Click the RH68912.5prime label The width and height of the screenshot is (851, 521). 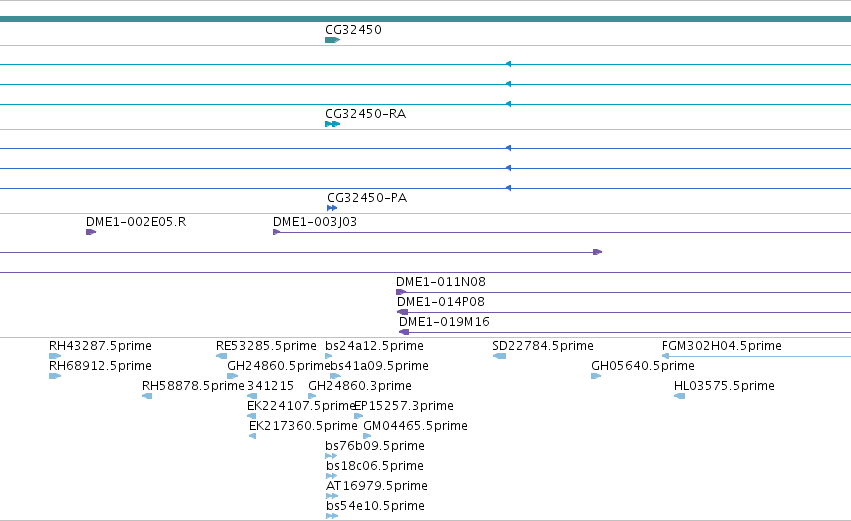100,366
